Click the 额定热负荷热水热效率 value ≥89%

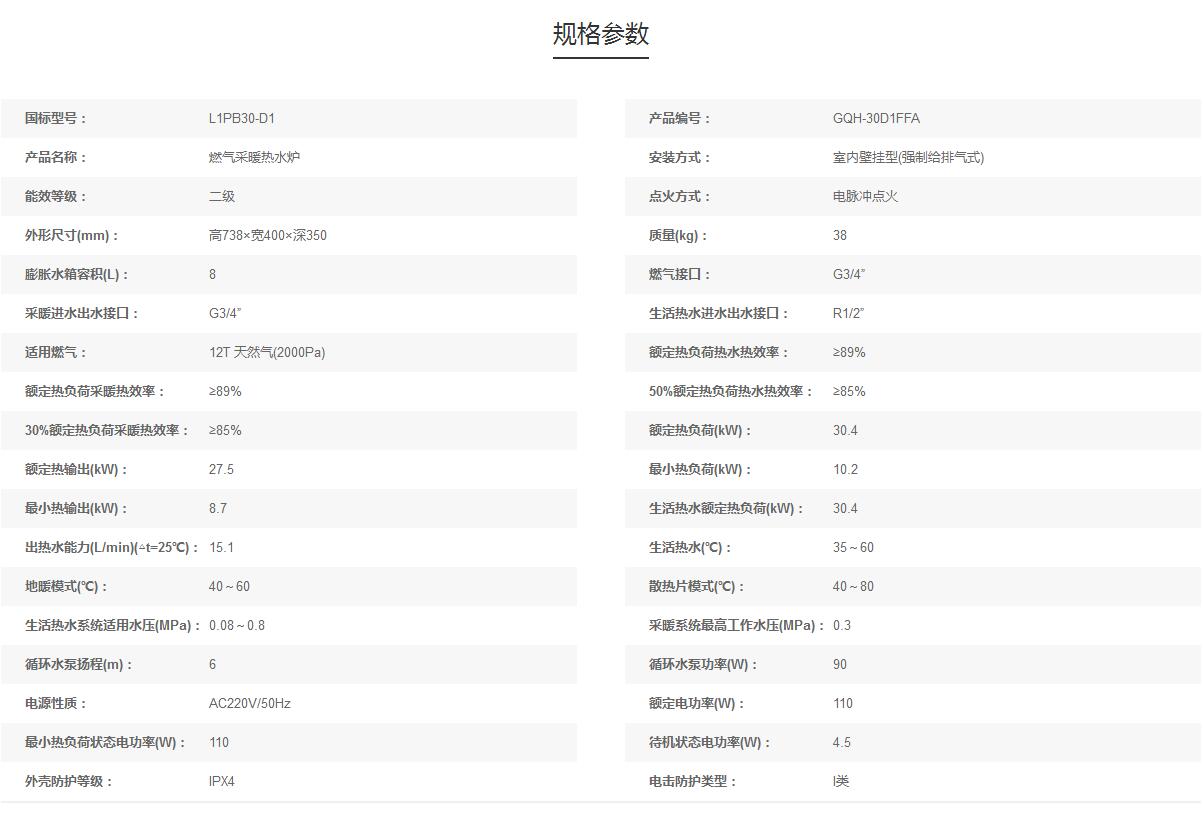(x=849, y=352)
